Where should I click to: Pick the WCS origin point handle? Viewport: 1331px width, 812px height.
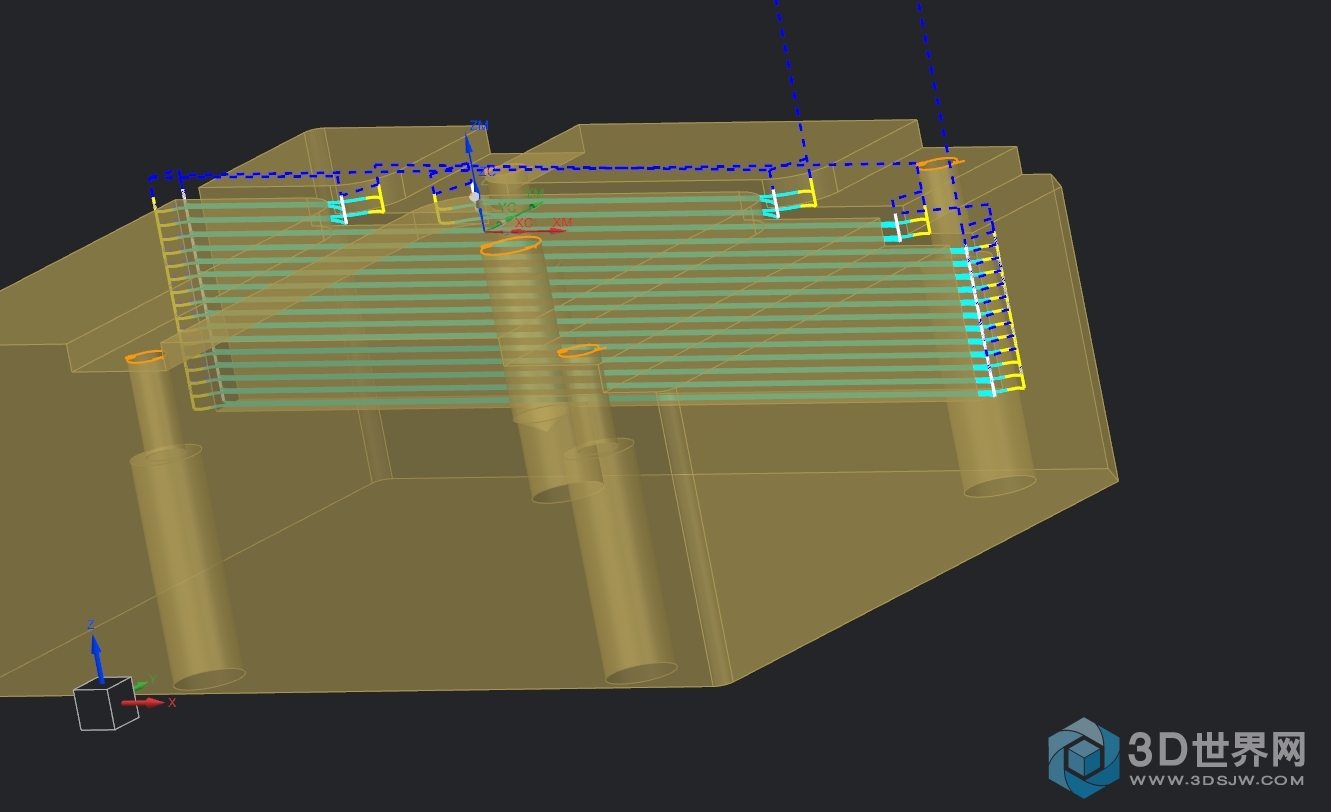click(x=475, y=198)
